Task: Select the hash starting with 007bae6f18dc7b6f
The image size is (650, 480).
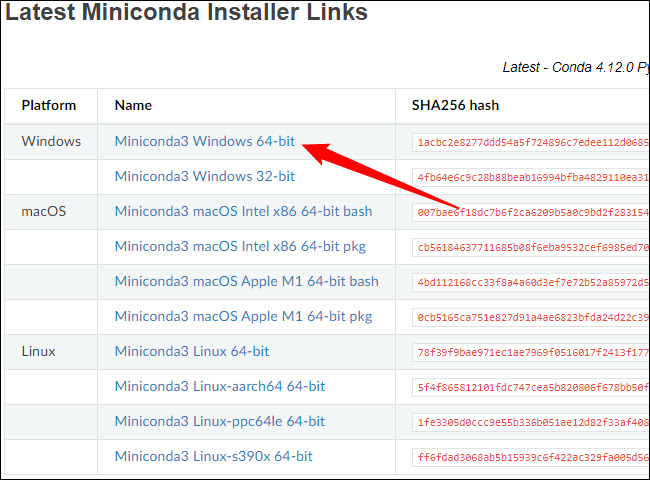Action: (533, 213)
